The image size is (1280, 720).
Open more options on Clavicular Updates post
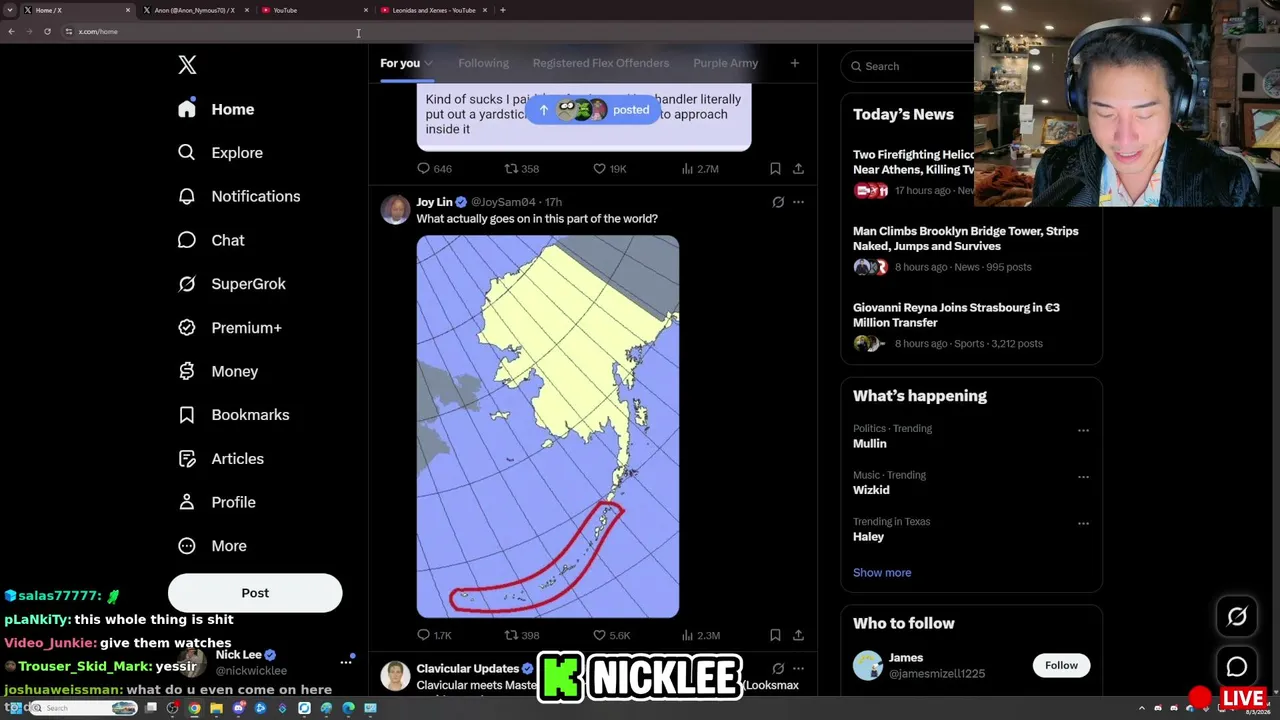point(798,668)
